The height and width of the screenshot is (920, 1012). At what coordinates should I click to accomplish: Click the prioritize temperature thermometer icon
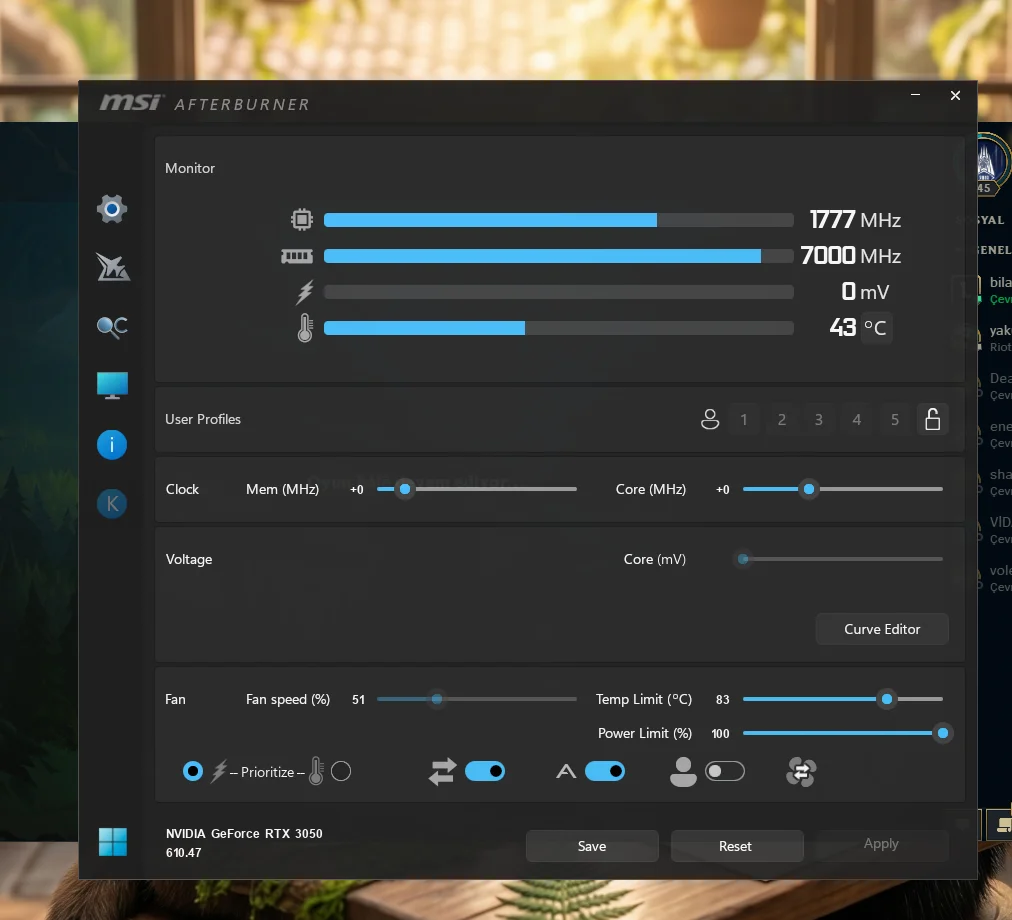(x=316, y=771)
